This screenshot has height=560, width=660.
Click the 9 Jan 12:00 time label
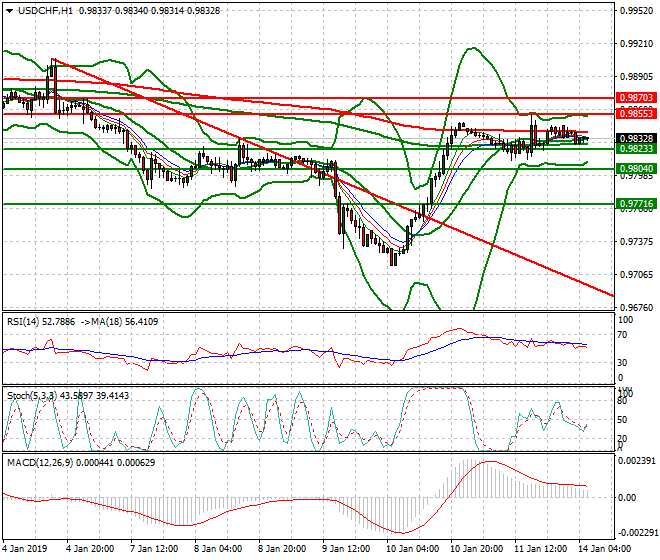point(346,549)
